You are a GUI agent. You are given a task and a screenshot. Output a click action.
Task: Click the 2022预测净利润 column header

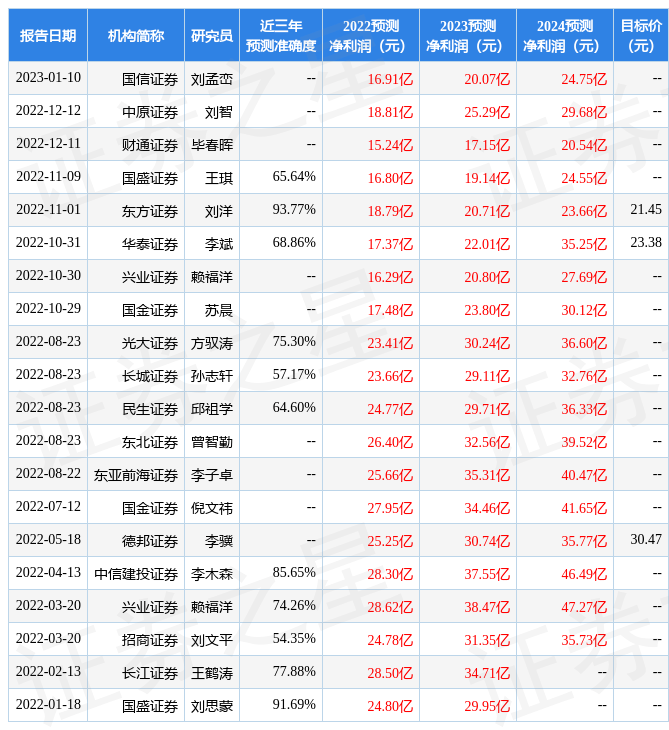tap(371, 35)
